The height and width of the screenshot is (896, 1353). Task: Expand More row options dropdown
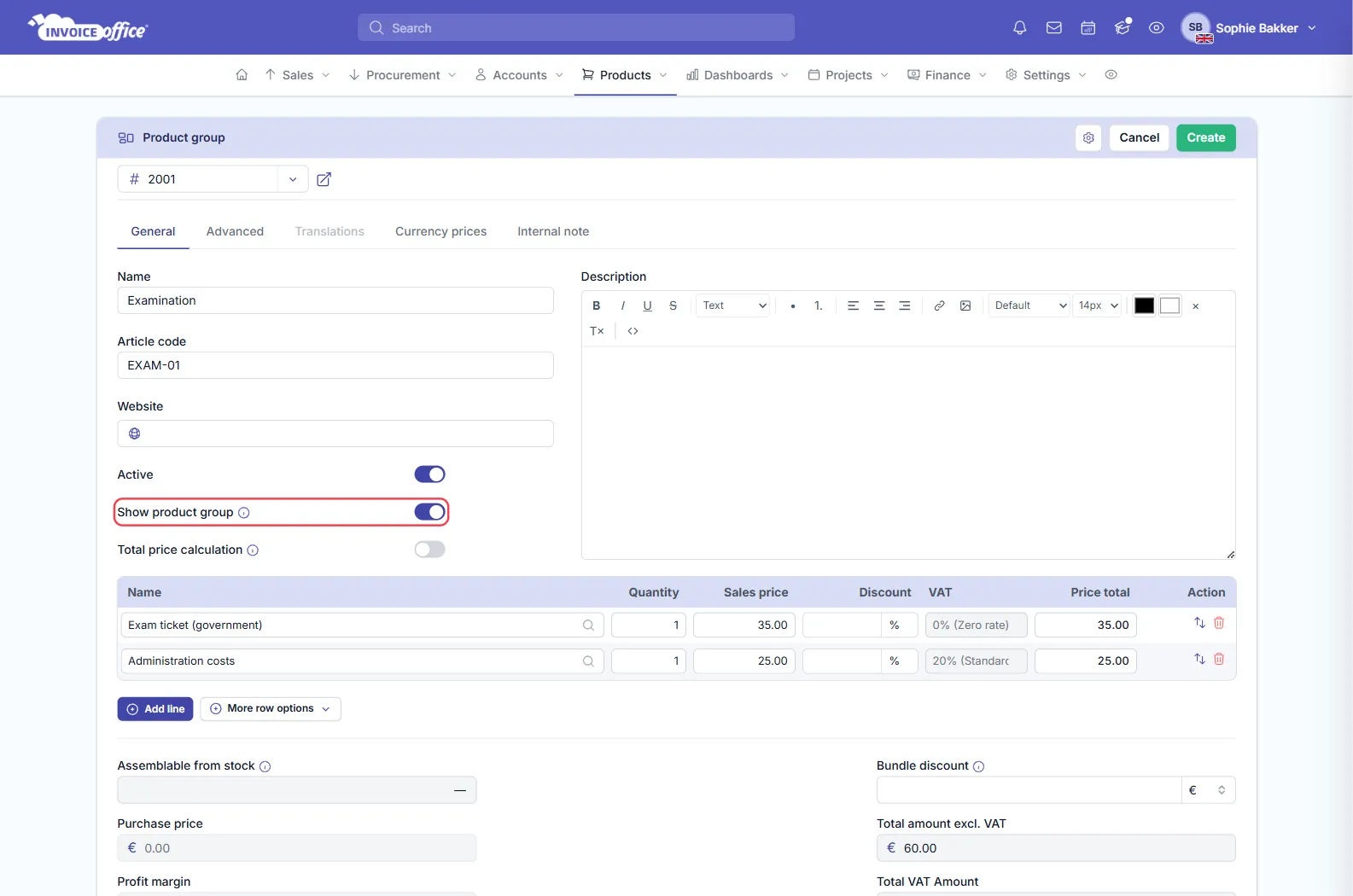271,709
